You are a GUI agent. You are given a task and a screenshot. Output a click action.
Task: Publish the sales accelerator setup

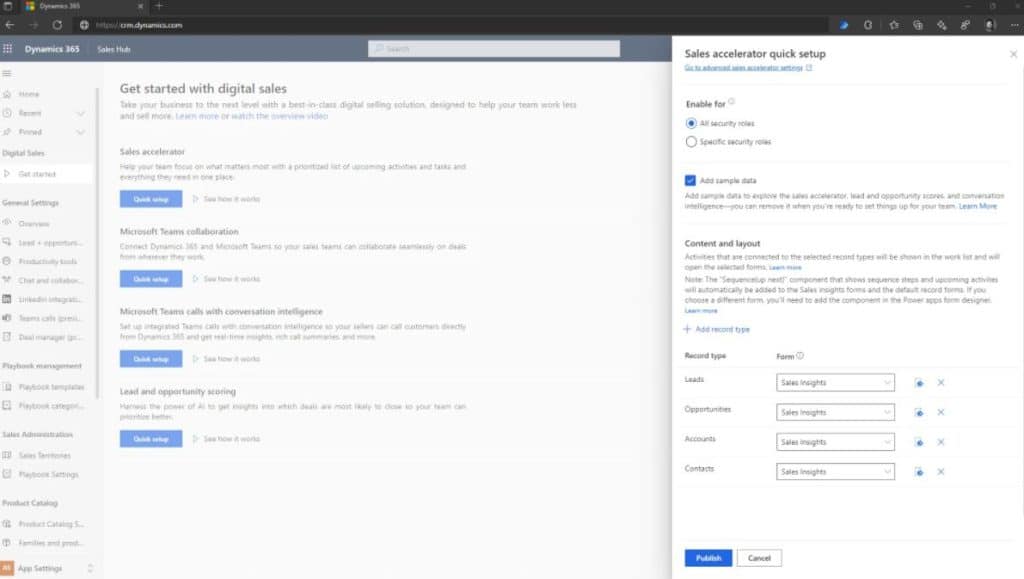pyautogui.click(x=709, y=558)
